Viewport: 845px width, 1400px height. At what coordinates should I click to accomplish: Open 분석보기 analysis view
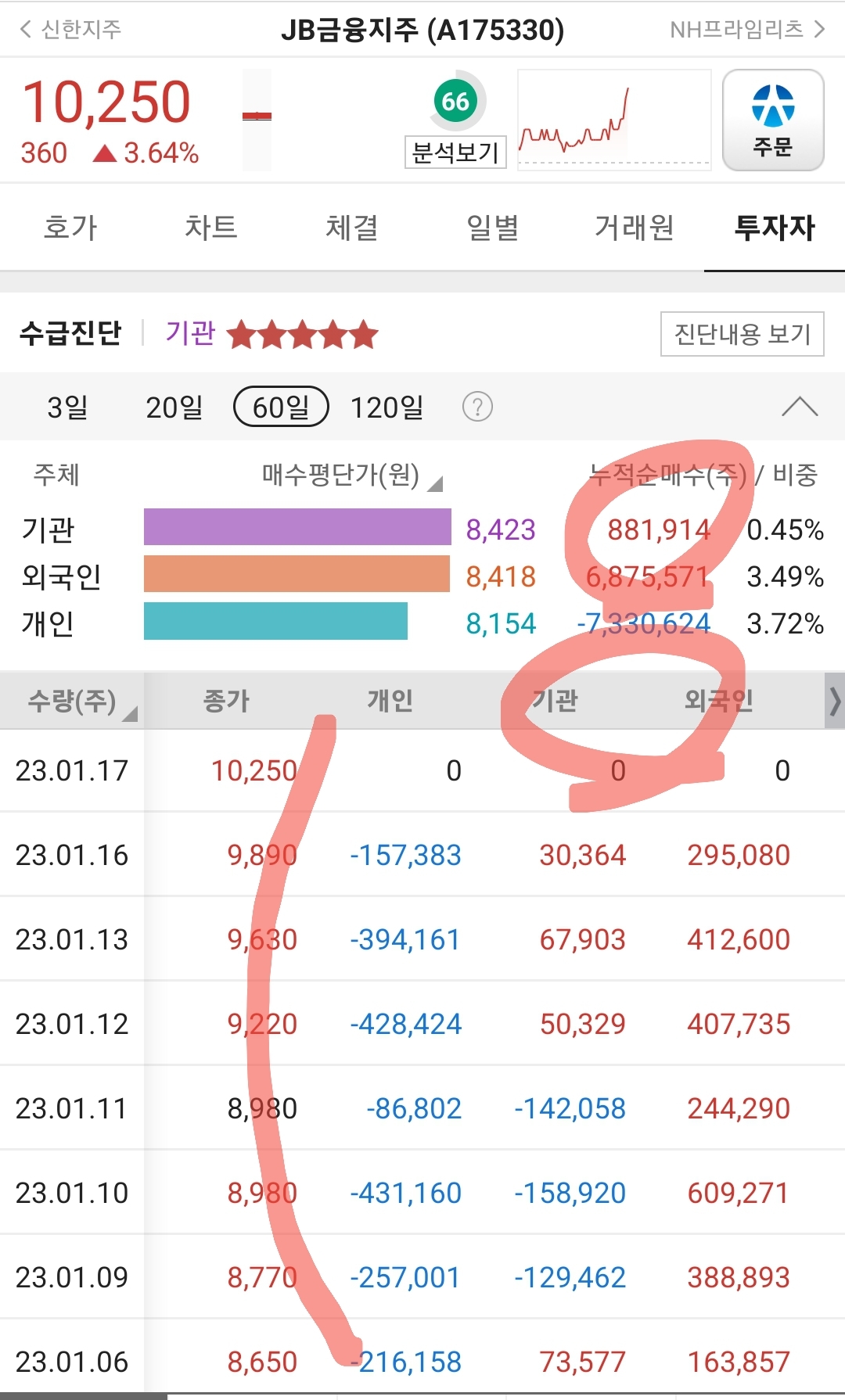coord(455,153)
